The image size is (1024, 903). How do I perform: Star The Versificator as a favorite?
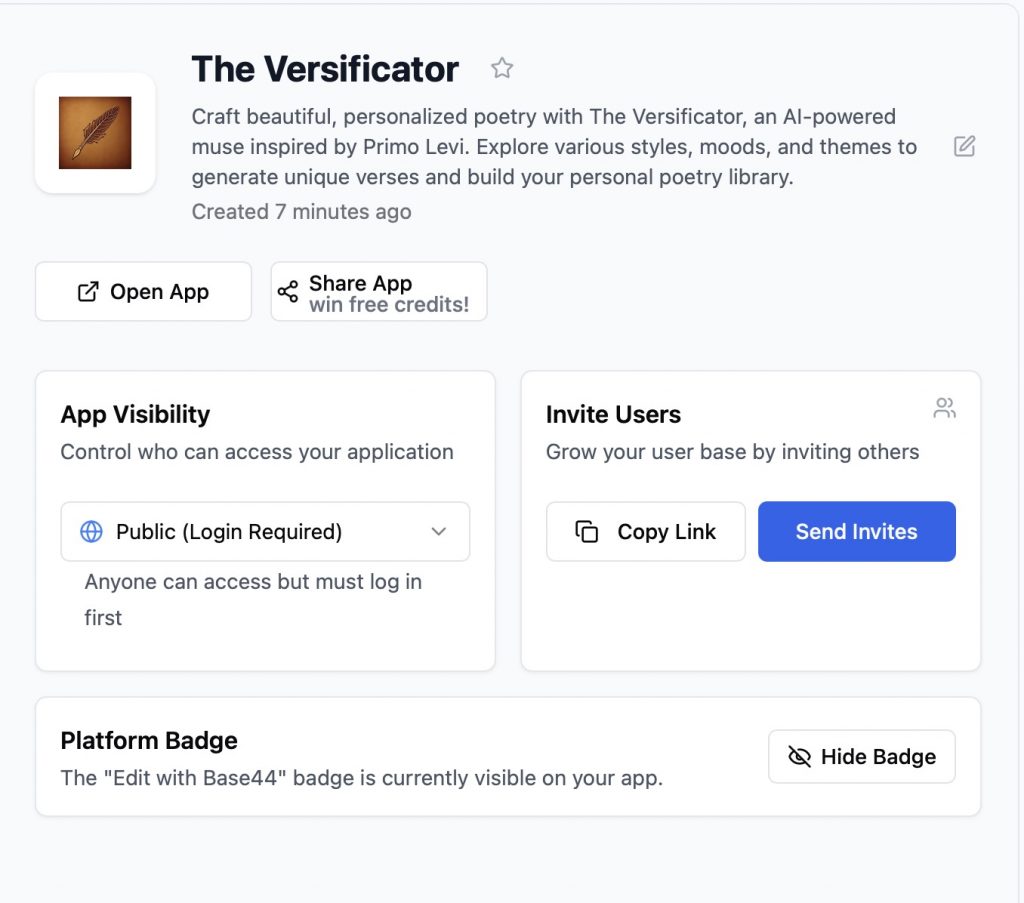coord(502,68)
